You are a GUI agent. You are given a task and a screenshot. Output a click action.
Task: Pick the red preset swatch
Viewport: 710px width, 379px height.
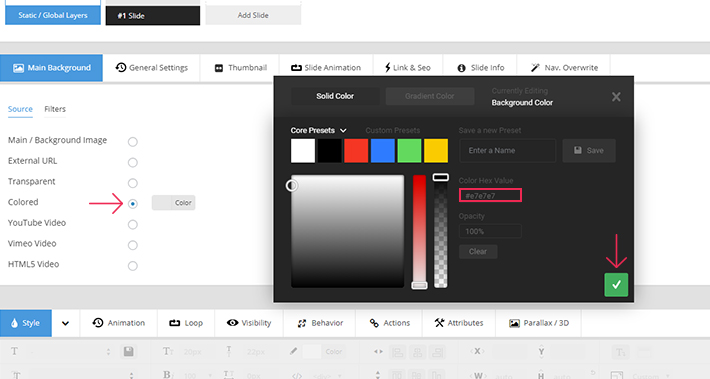tap(356, 151)
